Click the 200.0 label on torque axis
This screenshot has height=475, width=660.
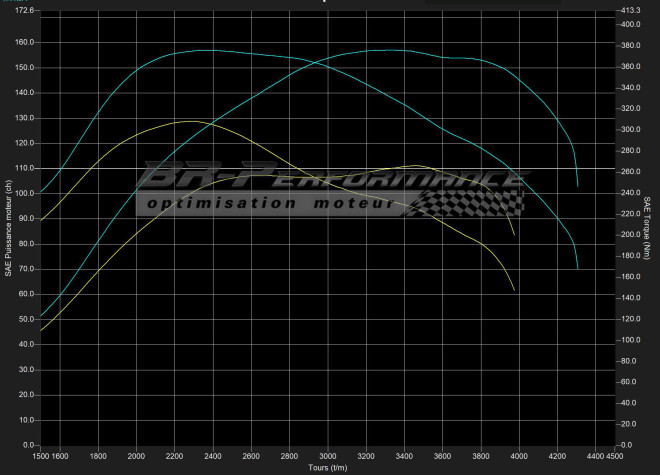[x=631, y=235]
